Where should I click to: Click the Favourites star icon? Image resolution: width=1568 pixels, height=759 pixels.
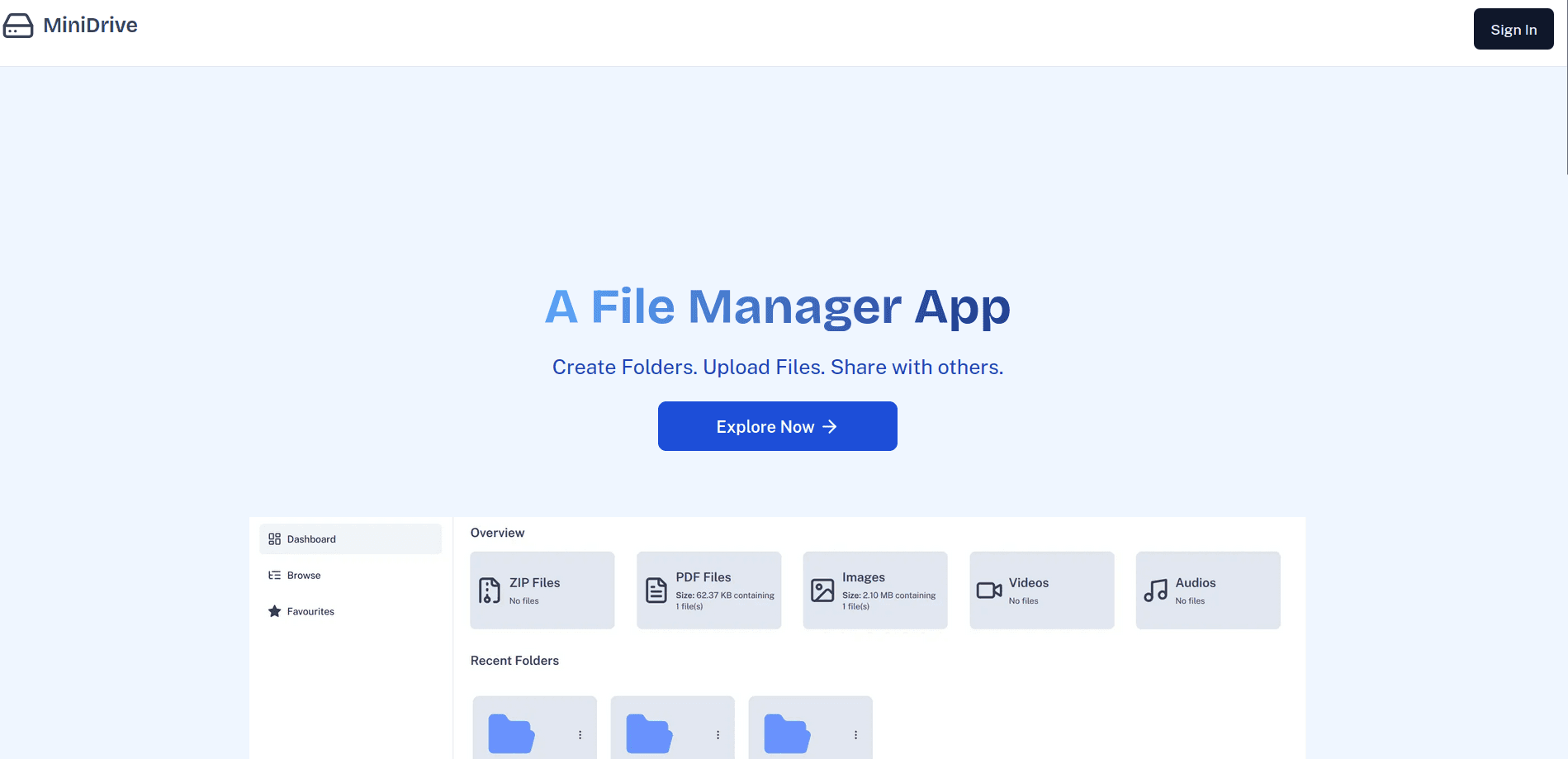coord(275,612)
